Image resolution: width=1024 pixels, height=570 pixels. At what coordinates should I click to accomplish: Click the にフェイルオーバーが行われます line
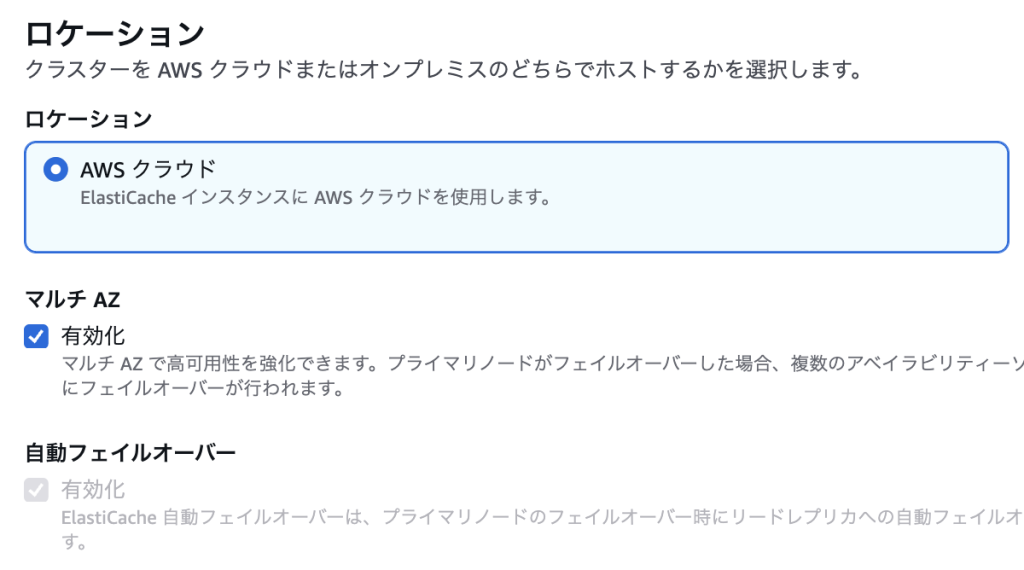203,388
